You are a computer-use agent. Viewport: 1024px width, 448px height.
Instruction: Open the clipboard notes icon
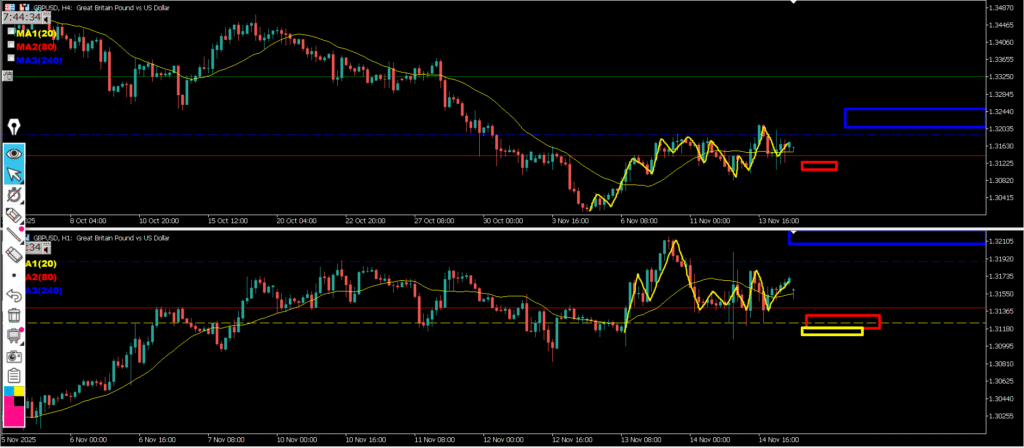pos(15,376)
